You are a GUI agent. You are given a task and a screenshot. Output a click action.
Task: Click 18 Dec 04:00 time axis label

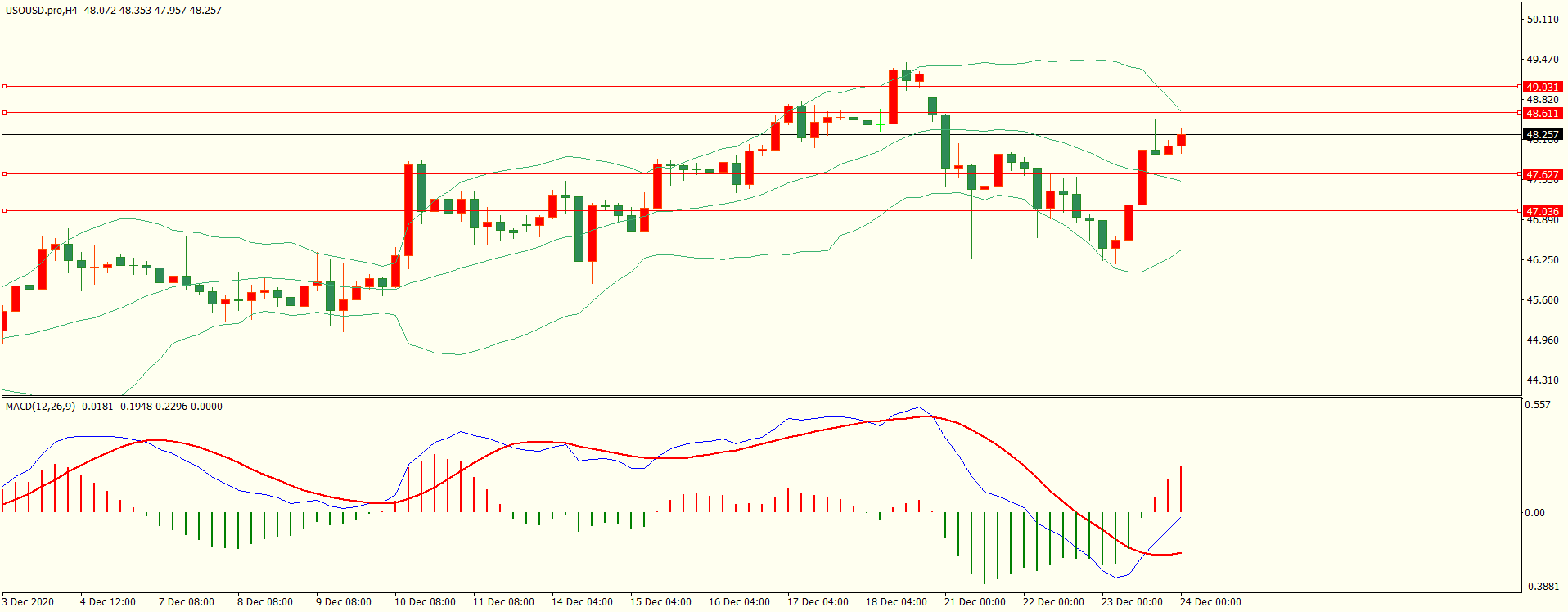896,601
